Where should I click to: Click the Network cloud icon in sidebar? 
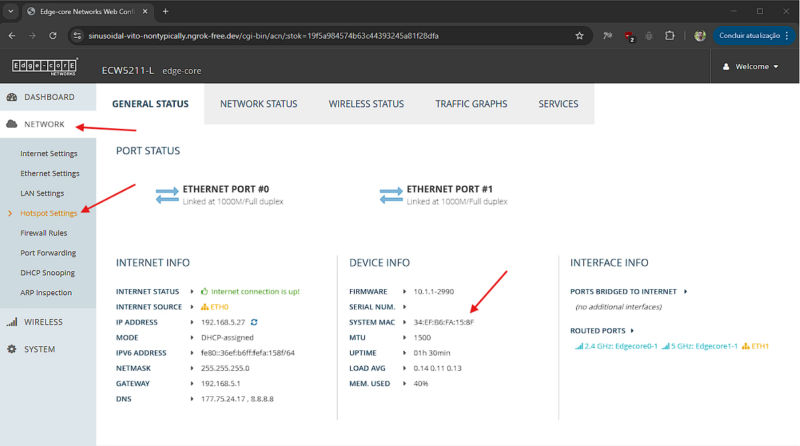[12, 125]
